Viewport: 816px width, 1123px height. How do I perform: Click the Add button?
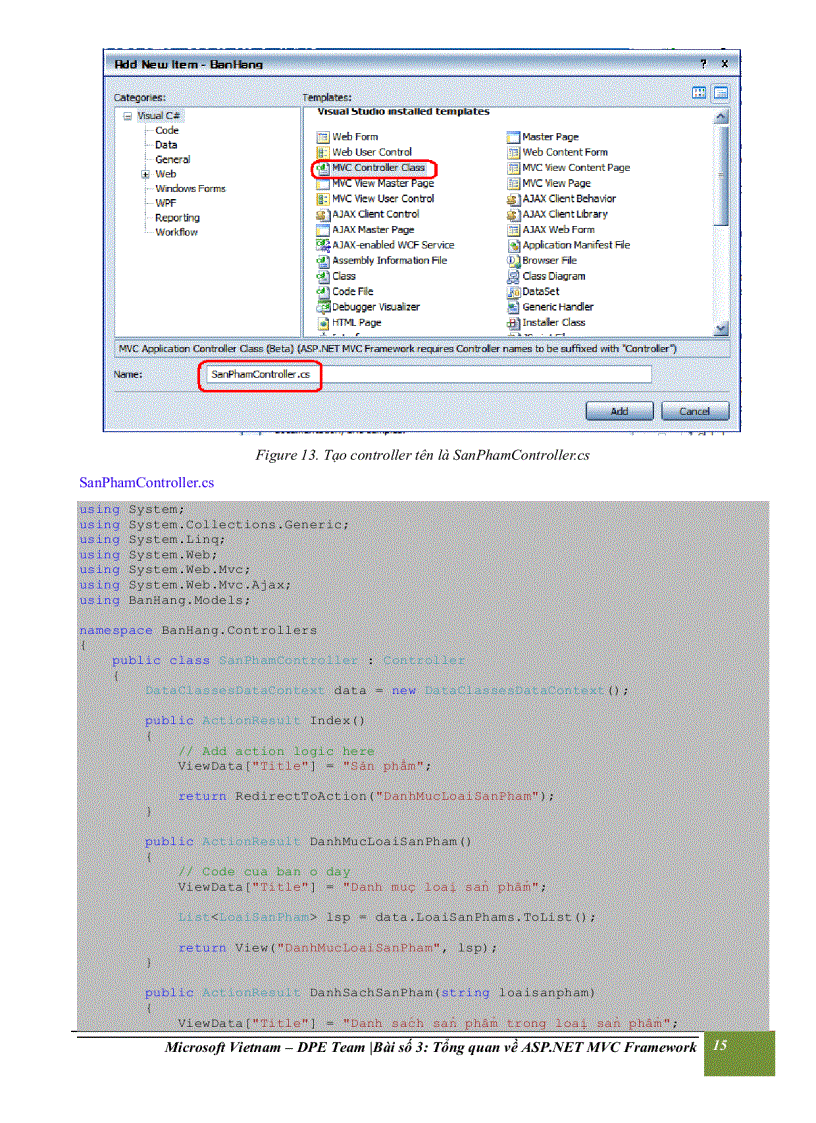coord(619,410)
